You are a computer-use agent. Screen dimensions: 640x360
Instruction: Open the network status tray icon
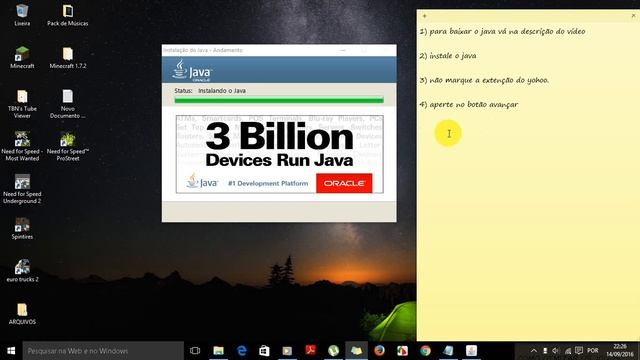(x=567, y=351)
